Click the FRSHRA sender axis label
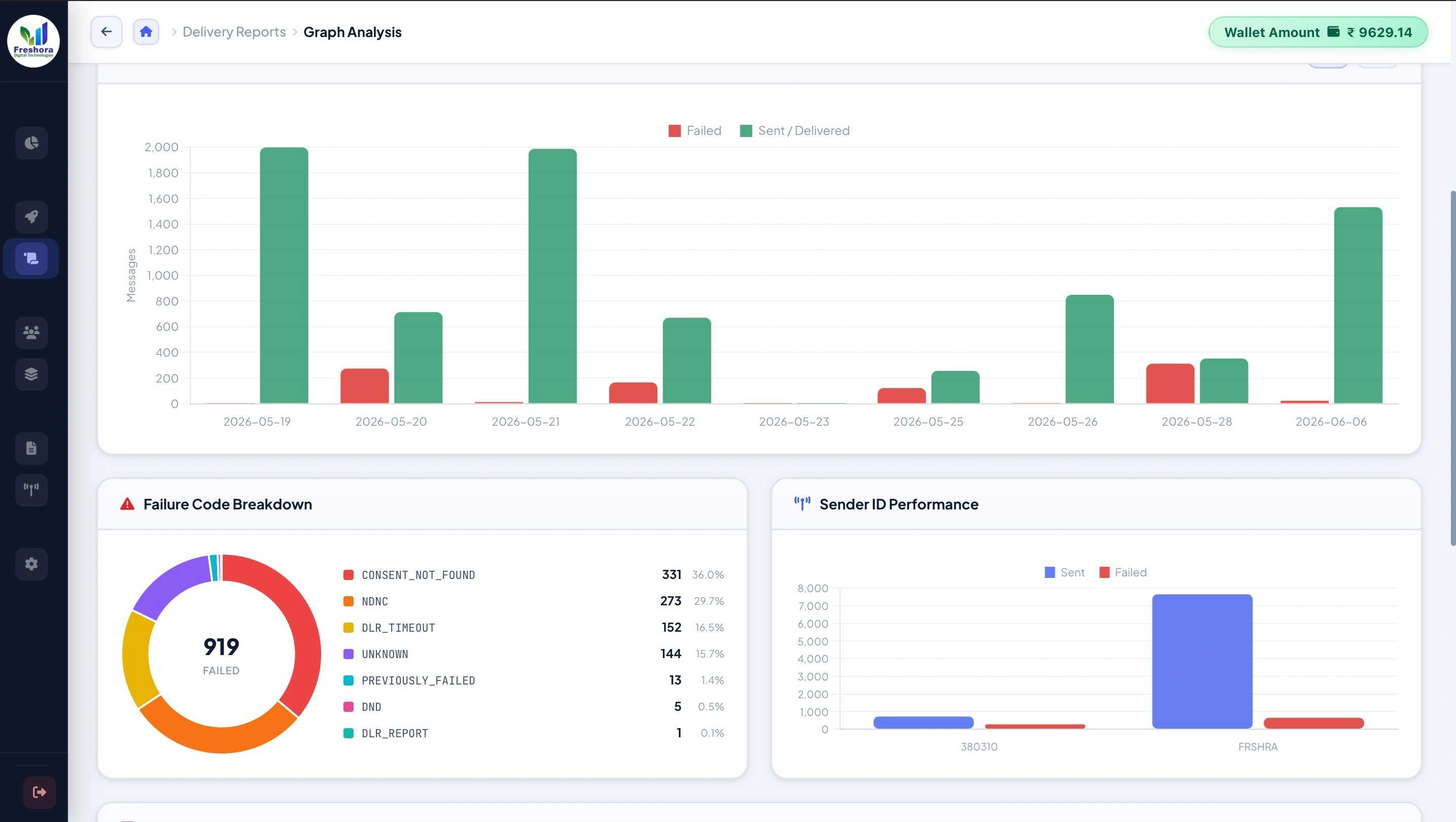Screen dimensions: 1456x822 pos(1258,747)
